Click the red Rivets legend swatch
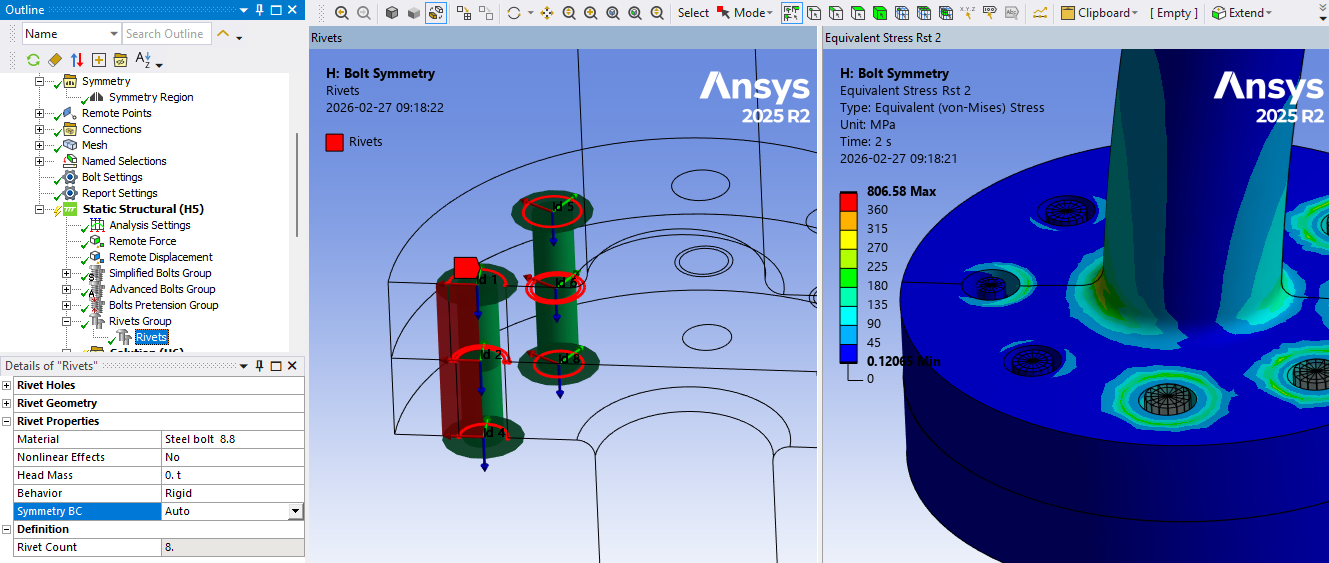This screenshot has width=1329, height=563. click(x=334, y=142)
